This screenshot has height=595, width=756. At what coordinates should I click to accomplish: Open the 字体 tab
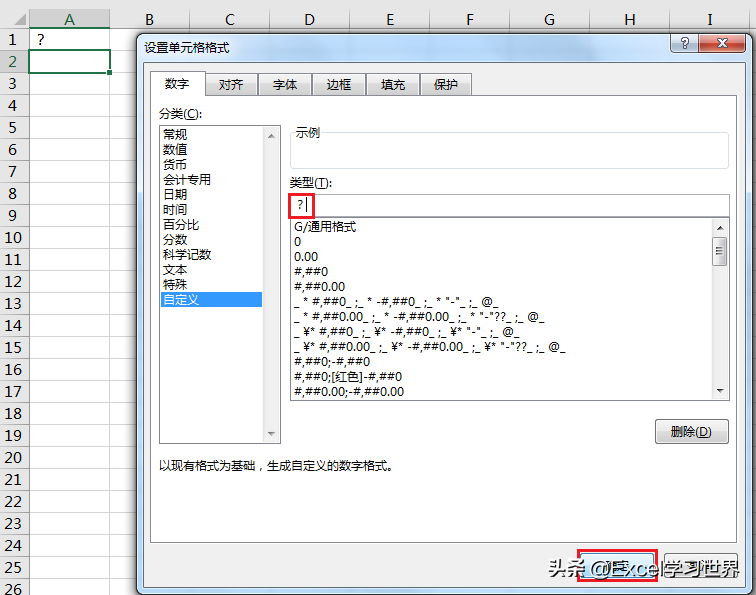tap(285, 85)
